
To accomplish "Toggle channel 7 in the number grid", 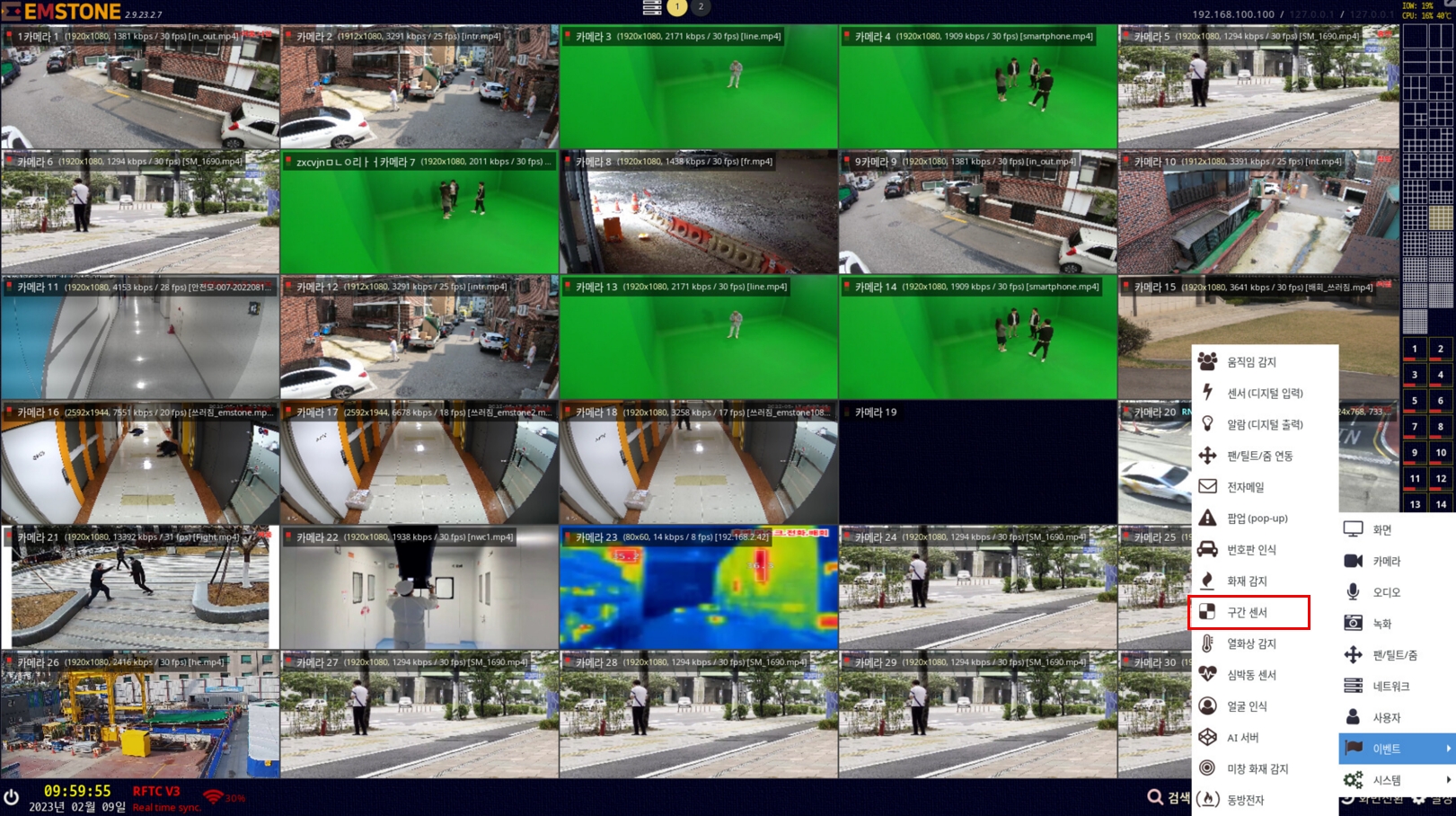I will tap(1415, 427).
